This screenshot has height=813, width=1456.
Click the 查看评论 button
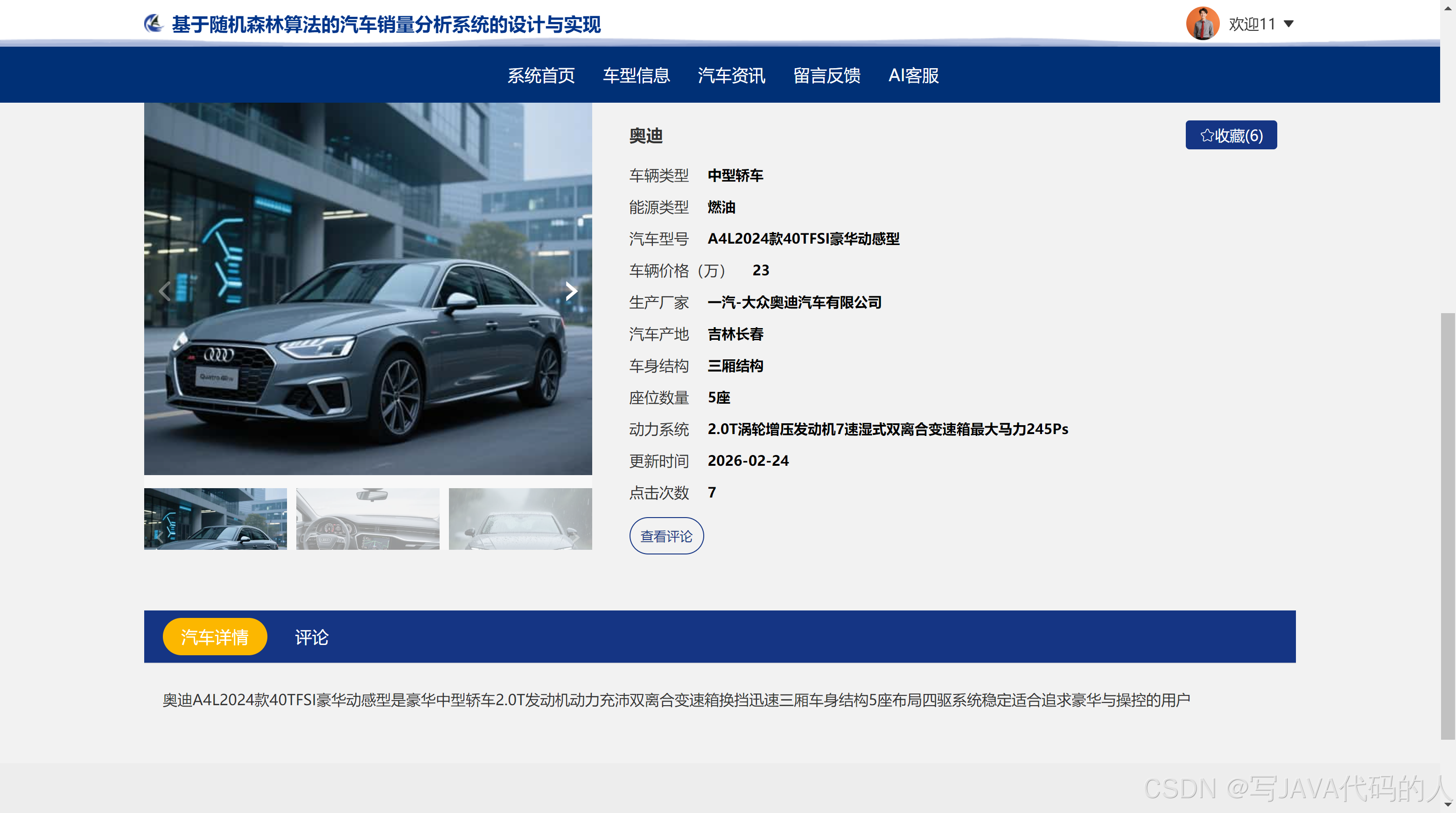(666, 536)
